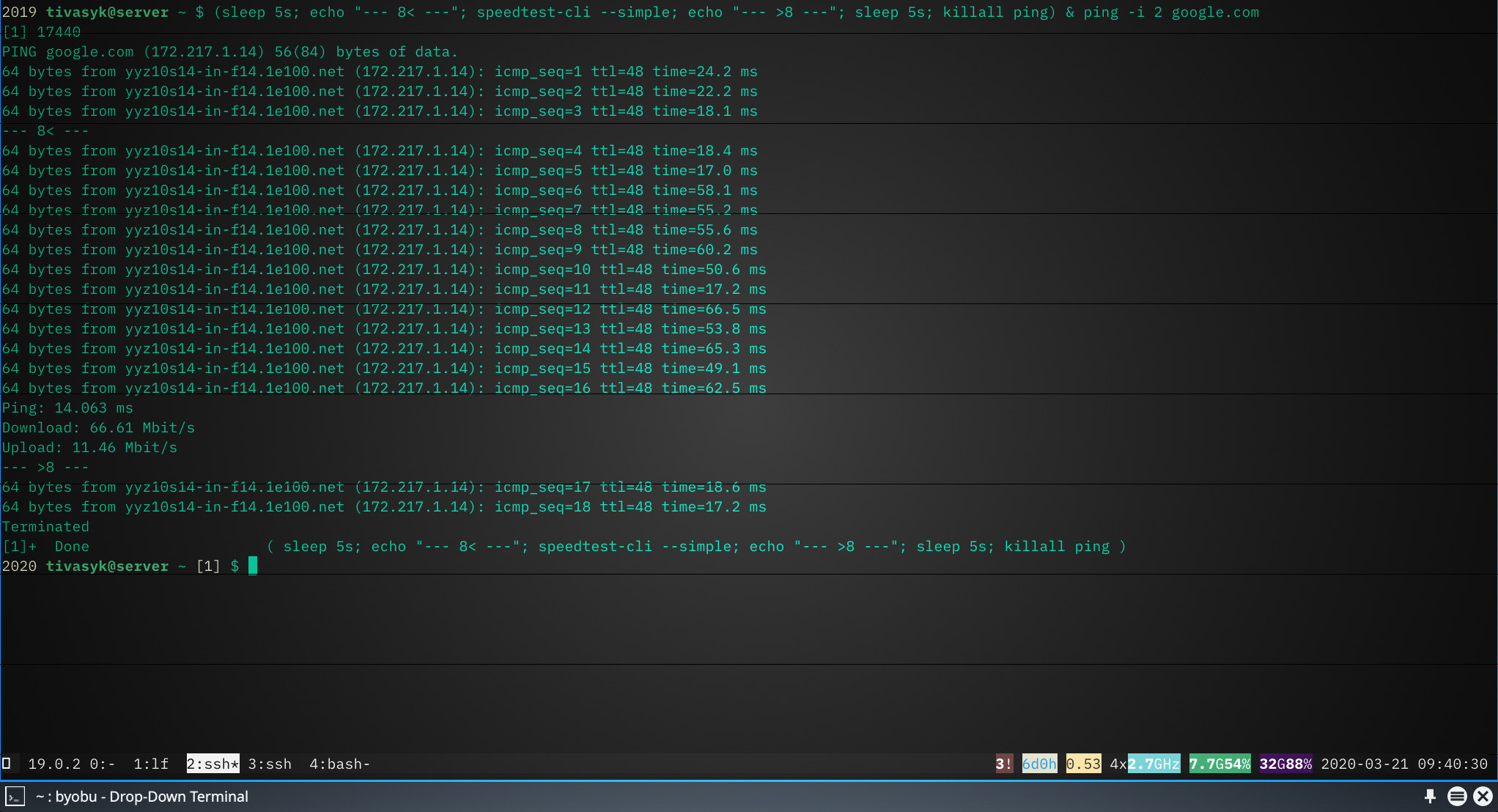Click the 'PING google.com (172.217.1.14)' header line
The height and width of the screenshot is (812, 1498).
coord(229,51)
